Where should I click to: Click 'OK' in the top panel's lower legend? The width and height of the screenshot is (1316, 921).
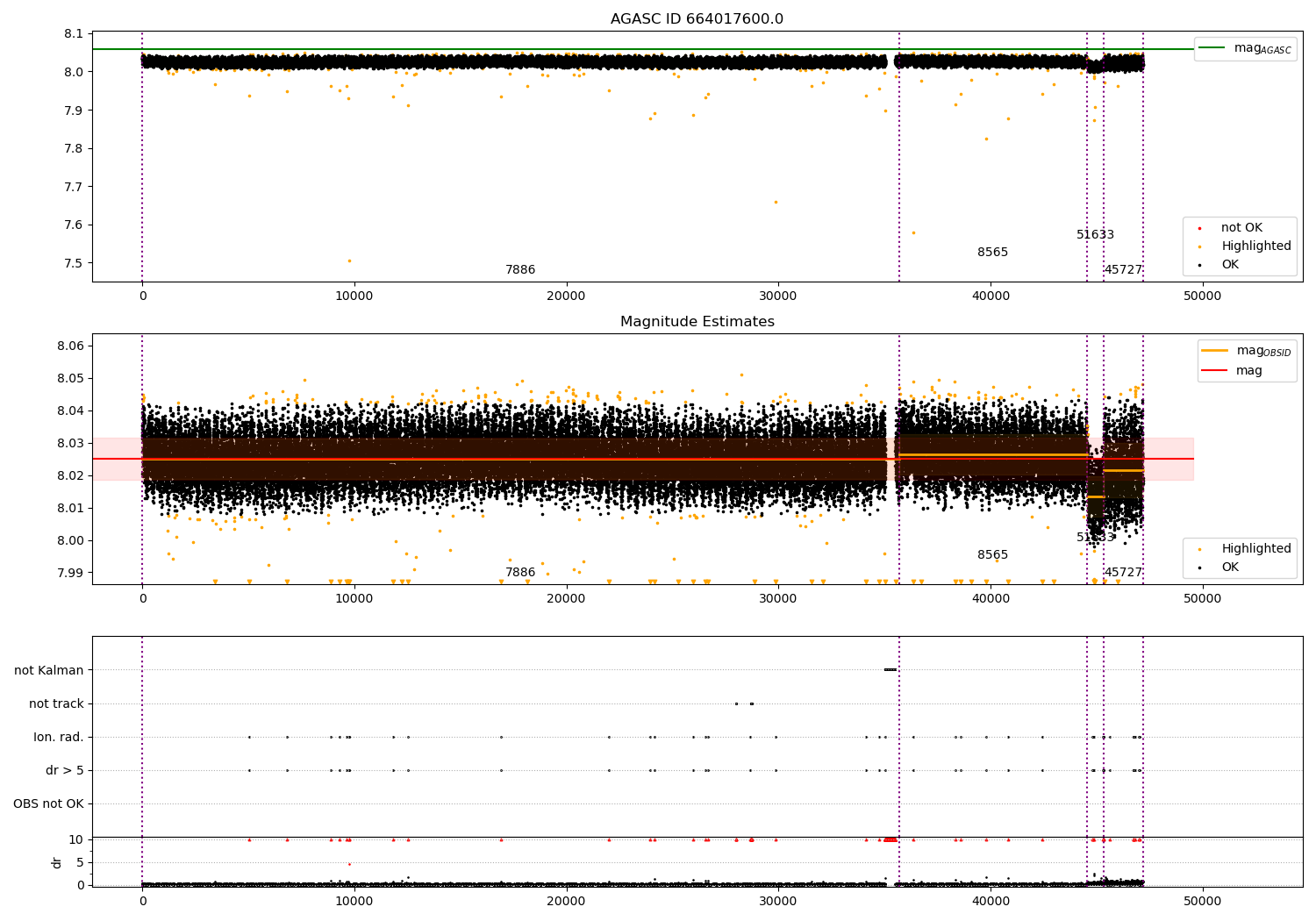[x=1229, y=265]
